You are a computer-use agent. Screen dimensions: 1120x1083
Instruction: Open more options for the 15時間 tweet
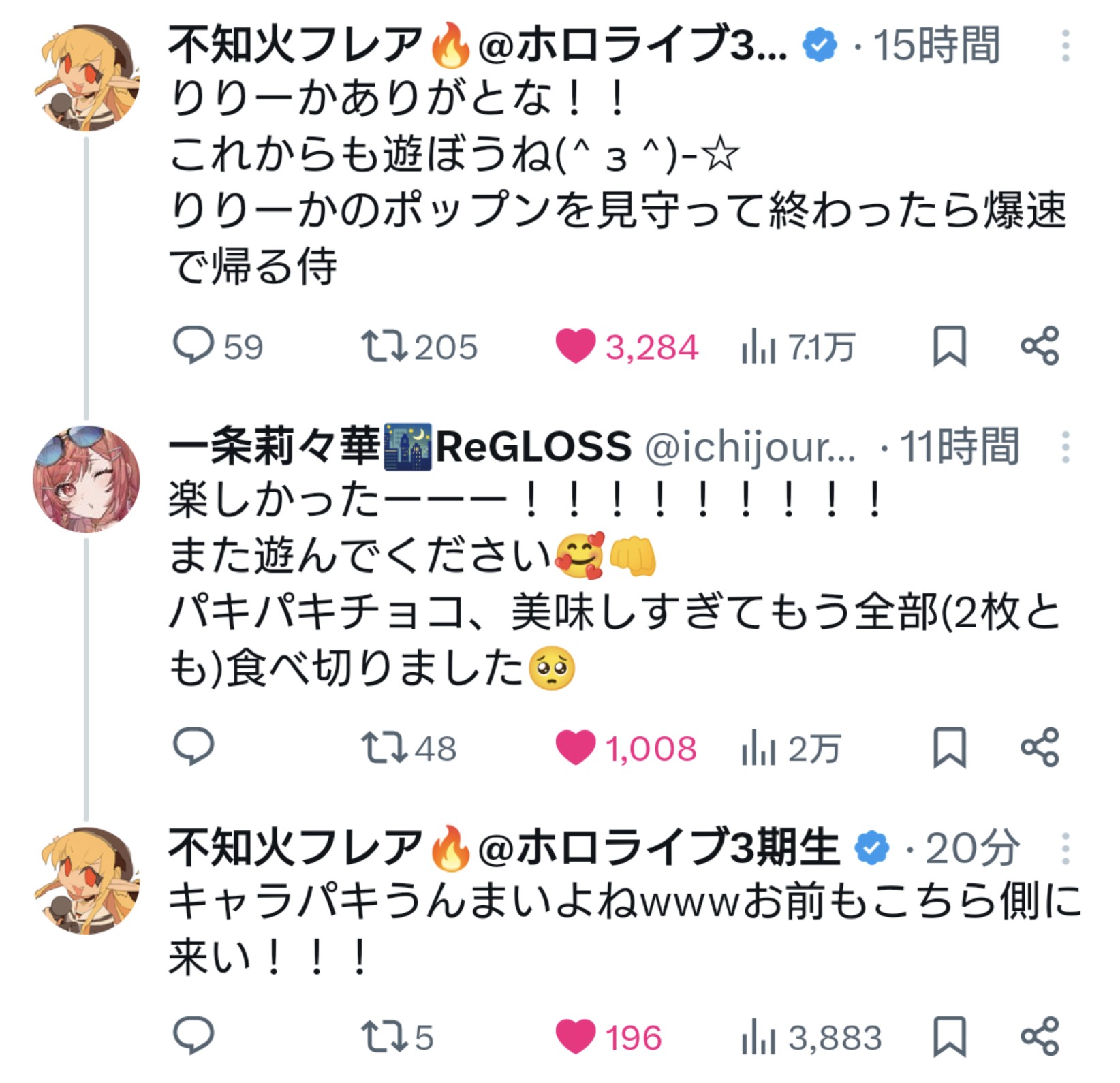pyautogui.click(x=1065, y=46)
